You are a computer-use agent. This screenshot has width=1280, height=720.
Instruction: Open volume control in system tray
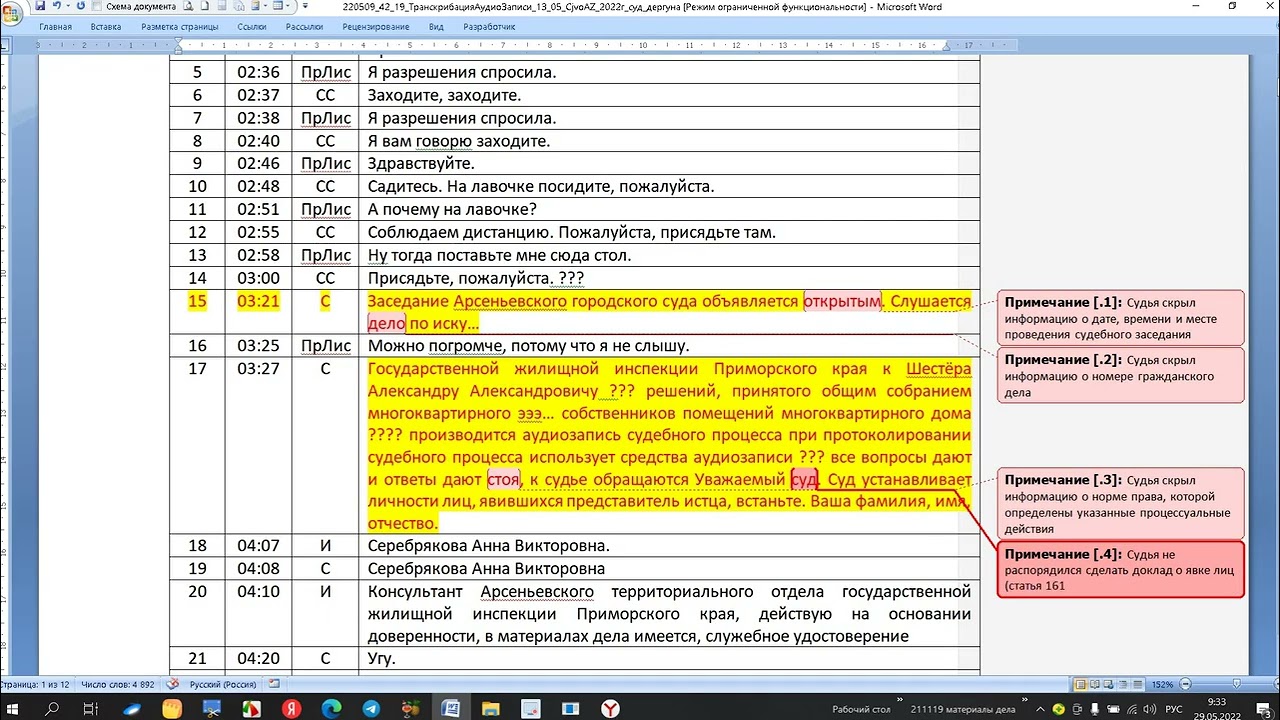point(1149,709)
